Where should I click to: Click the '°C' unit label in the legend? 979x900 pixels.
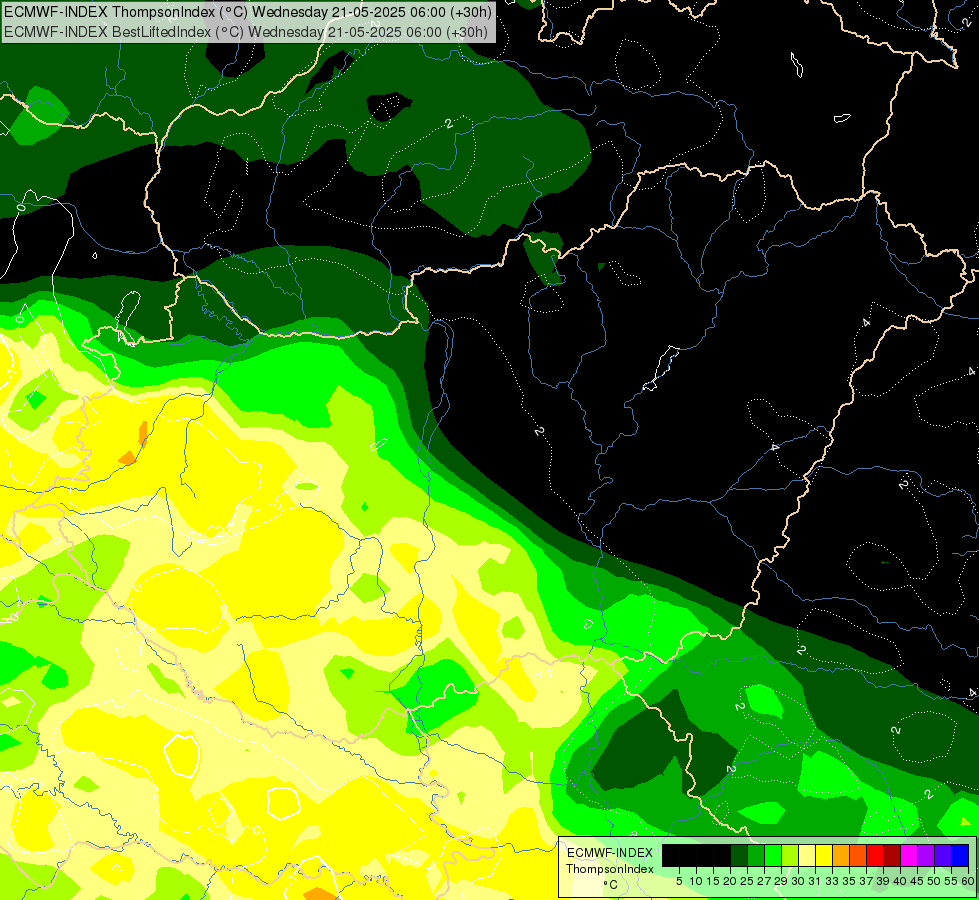(x=611, y=884)
